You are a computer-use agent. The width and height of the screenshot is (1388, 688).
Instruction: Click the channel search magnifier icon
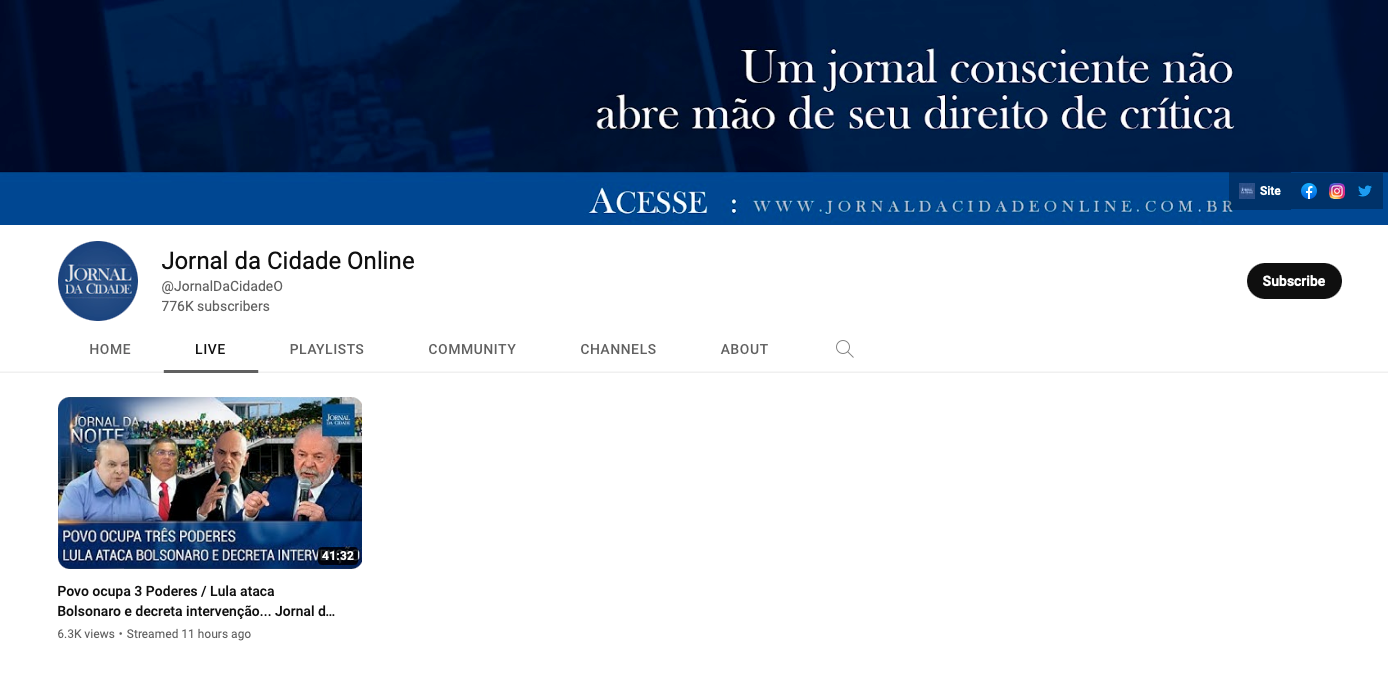point(845,349)
